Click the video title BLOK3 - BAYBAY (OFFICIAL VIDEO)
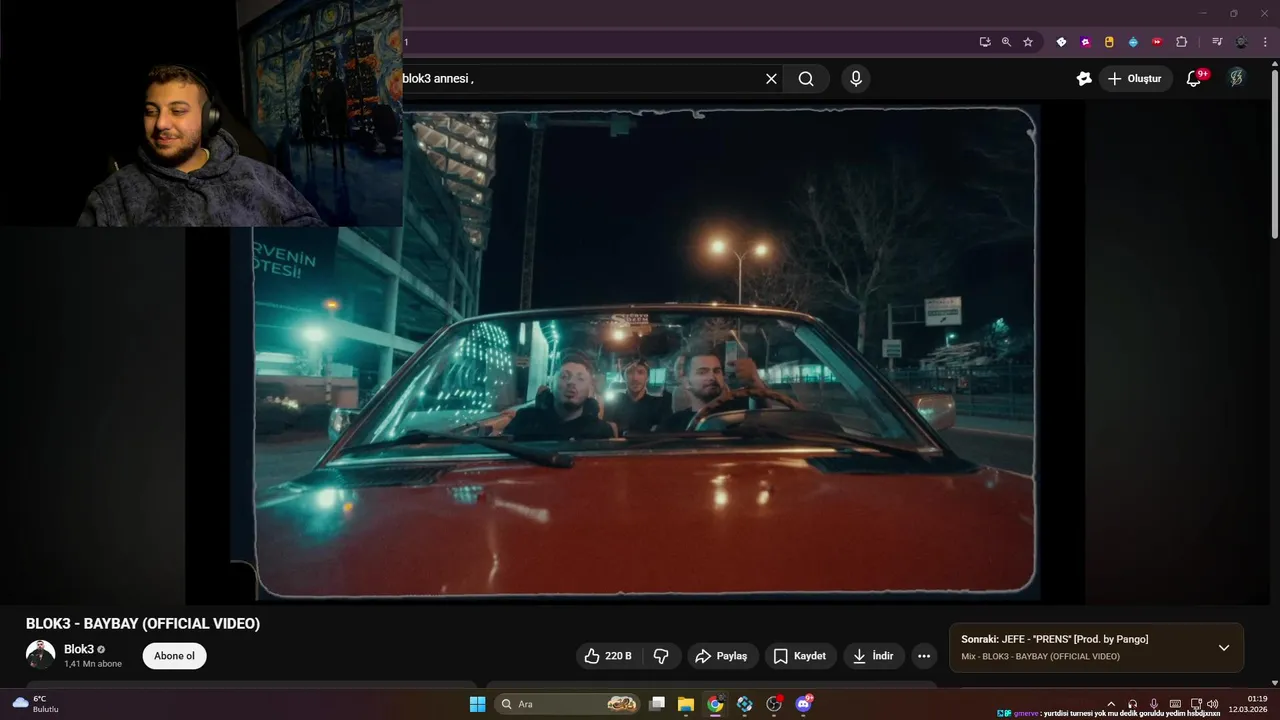Screen dimensions: 1280x720 click(x=143, y=623)
